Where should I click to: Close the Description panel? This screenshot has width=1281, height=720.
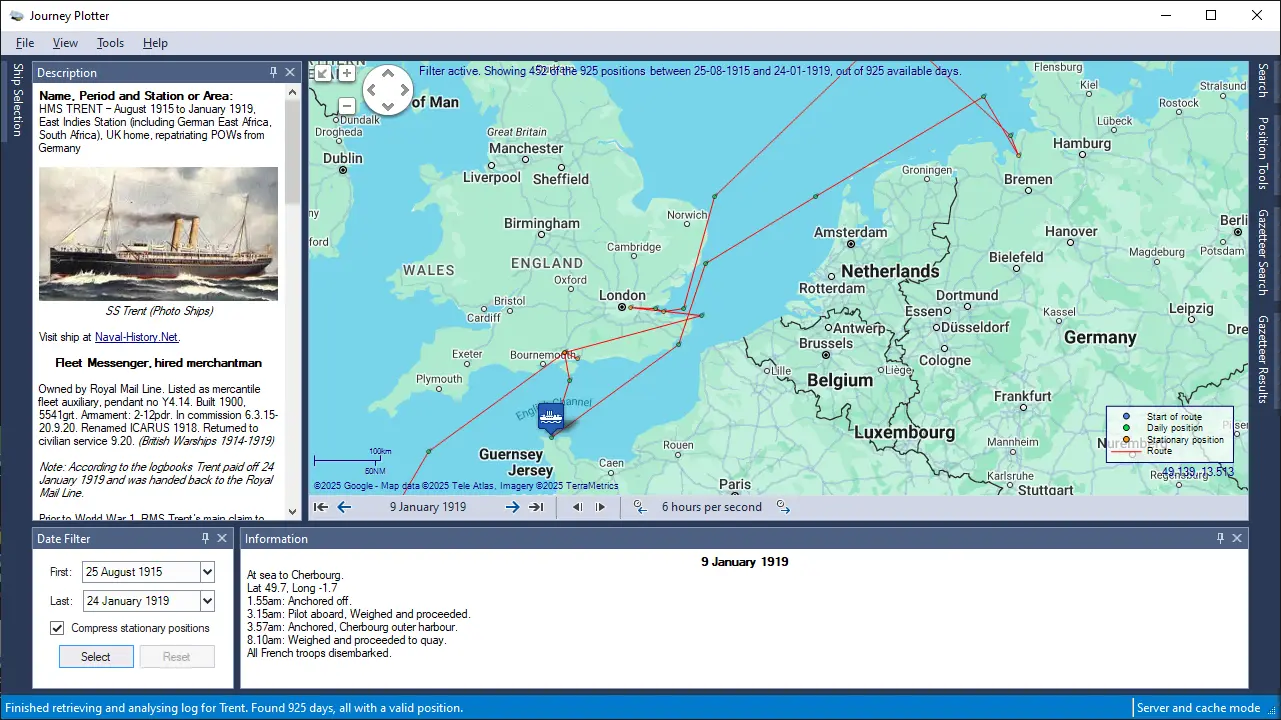coord(290,73)
